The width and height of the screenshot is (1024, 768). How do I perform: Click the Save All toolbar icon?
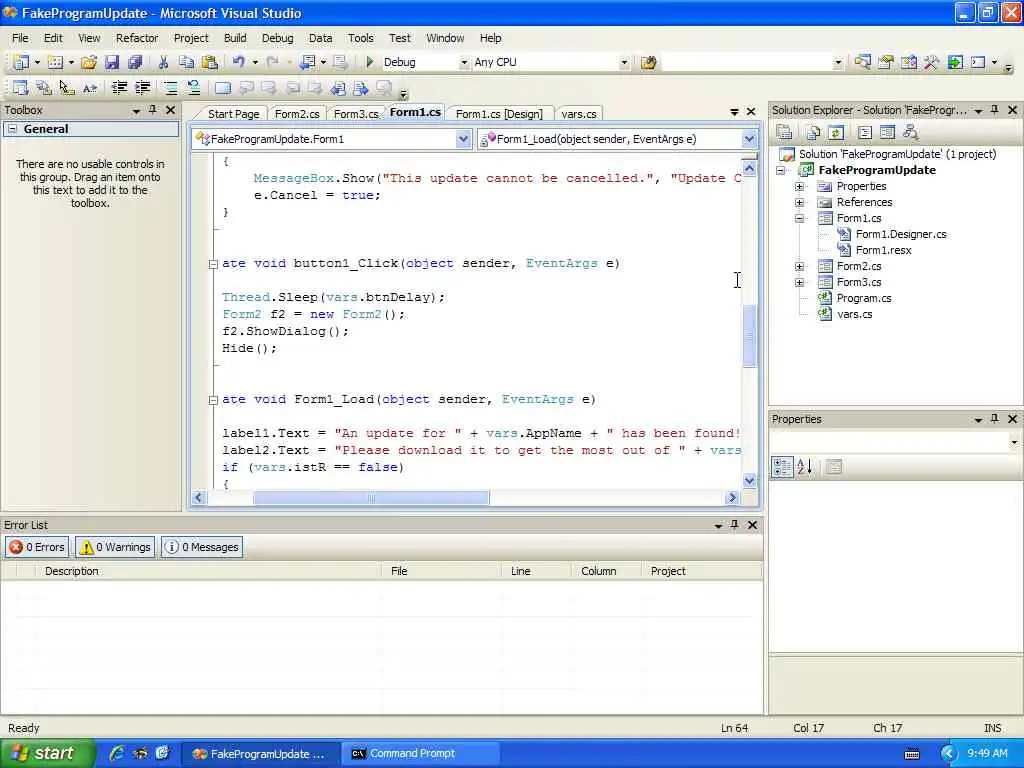[135, 63]
